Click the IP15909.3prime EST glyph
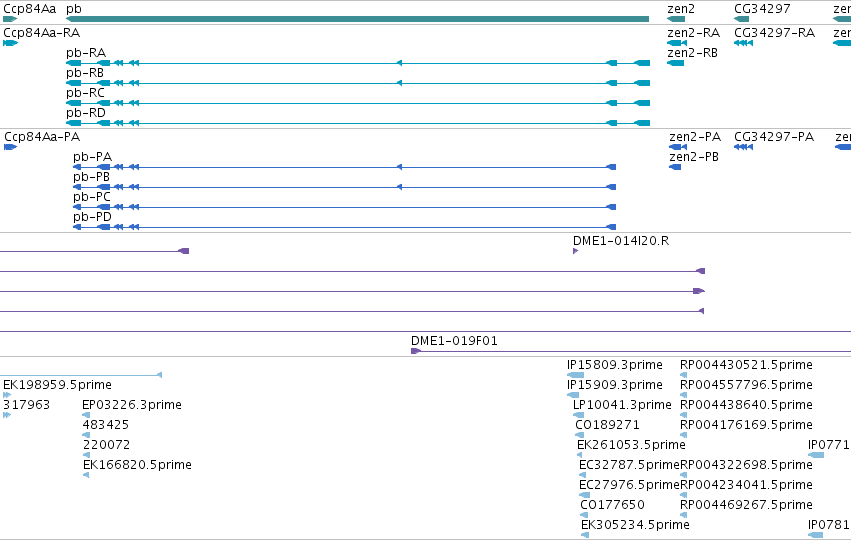The height and width of the screenshot is (540, 851). click(573, 395)
